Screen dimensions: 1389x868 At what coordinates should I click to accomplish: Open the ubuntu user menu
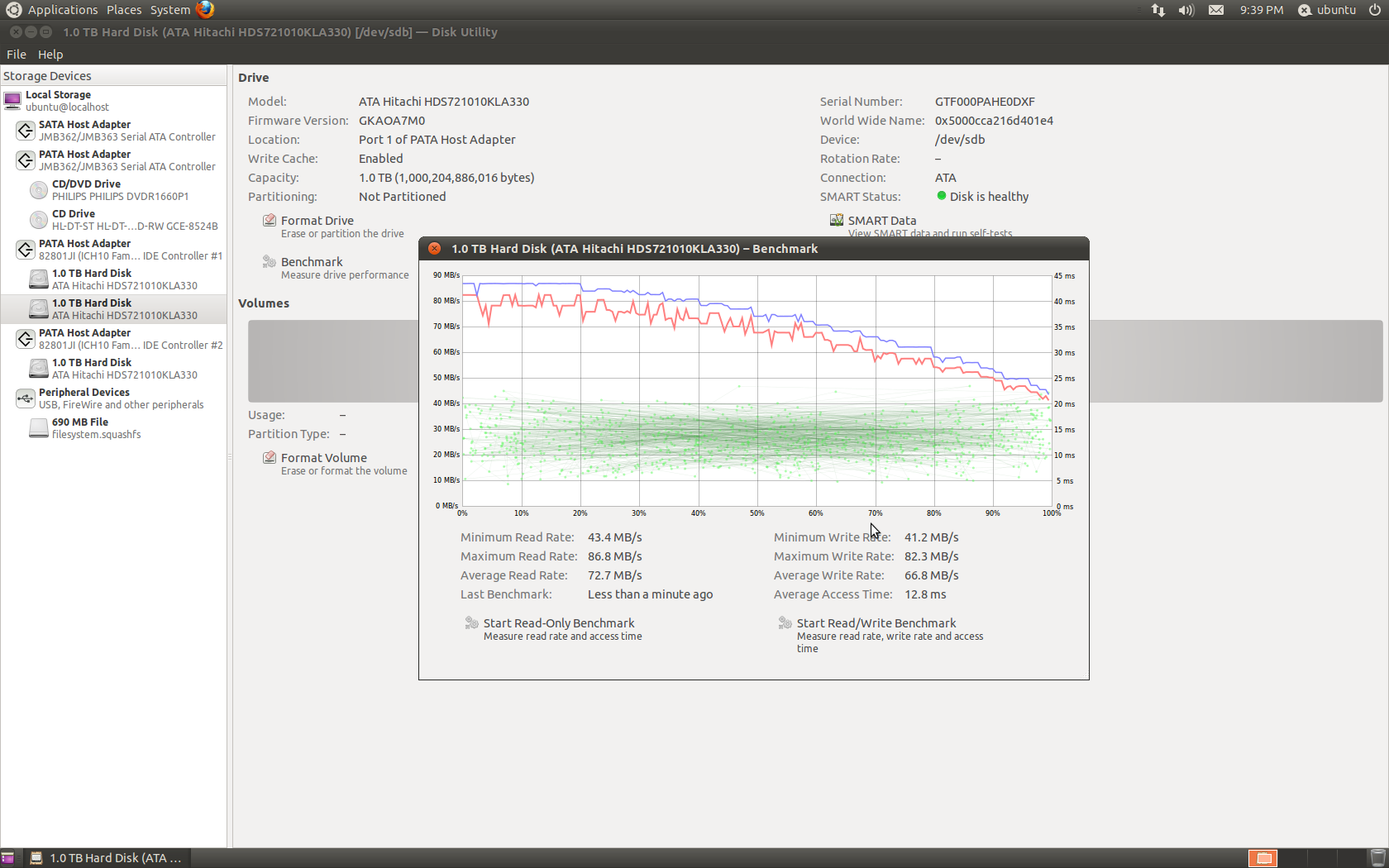pyautogui.click(x=1327, y=10)
